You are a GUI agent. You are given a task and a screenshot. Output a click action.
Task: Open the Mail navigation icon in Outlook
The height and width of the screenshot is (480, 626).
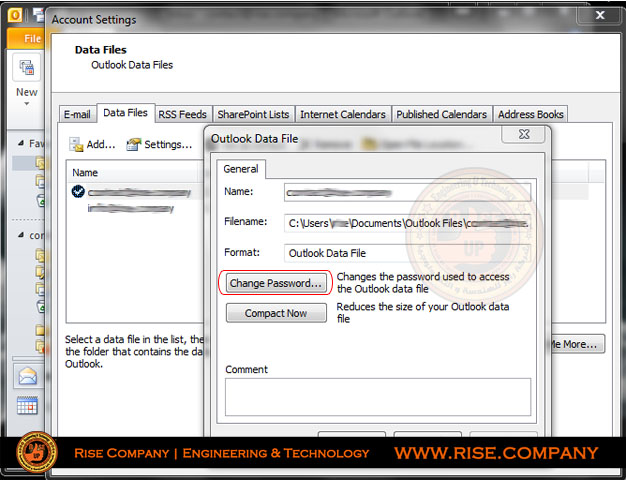pyautogui.click(x=28, y=376)
